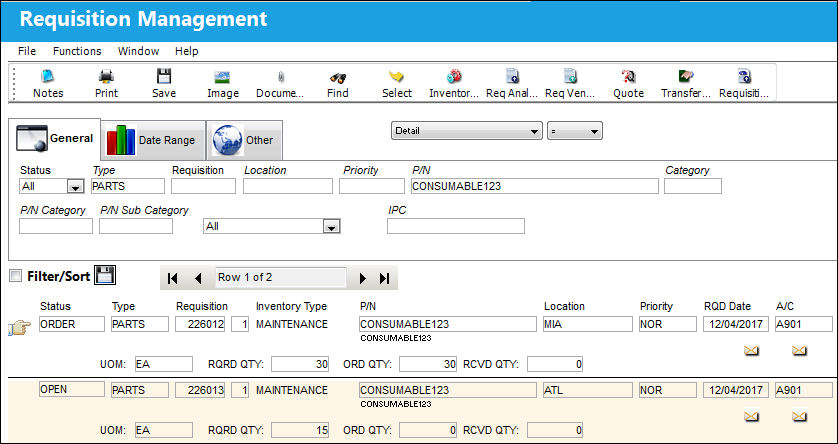Click RCVD QTY value in ATL row

click(x=555, y=430)
